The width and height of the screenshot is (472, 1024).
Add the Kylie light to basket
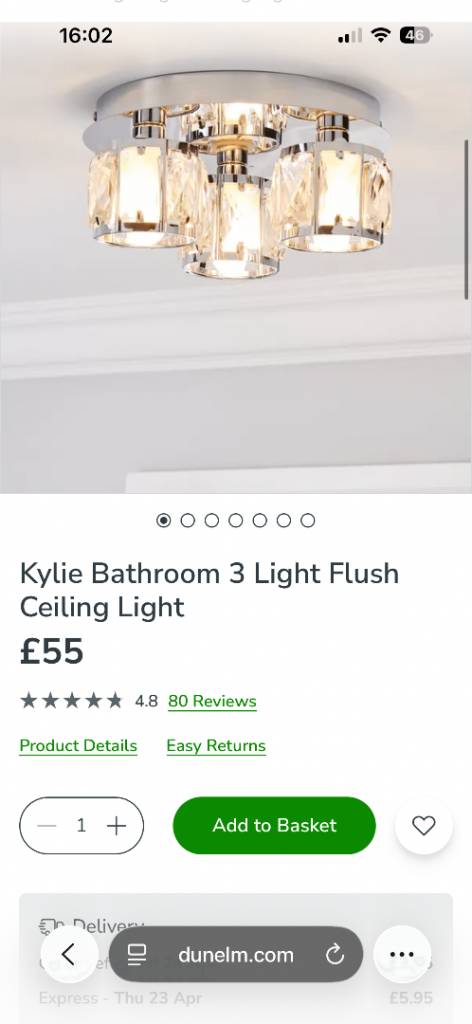[x=274, y=825]
